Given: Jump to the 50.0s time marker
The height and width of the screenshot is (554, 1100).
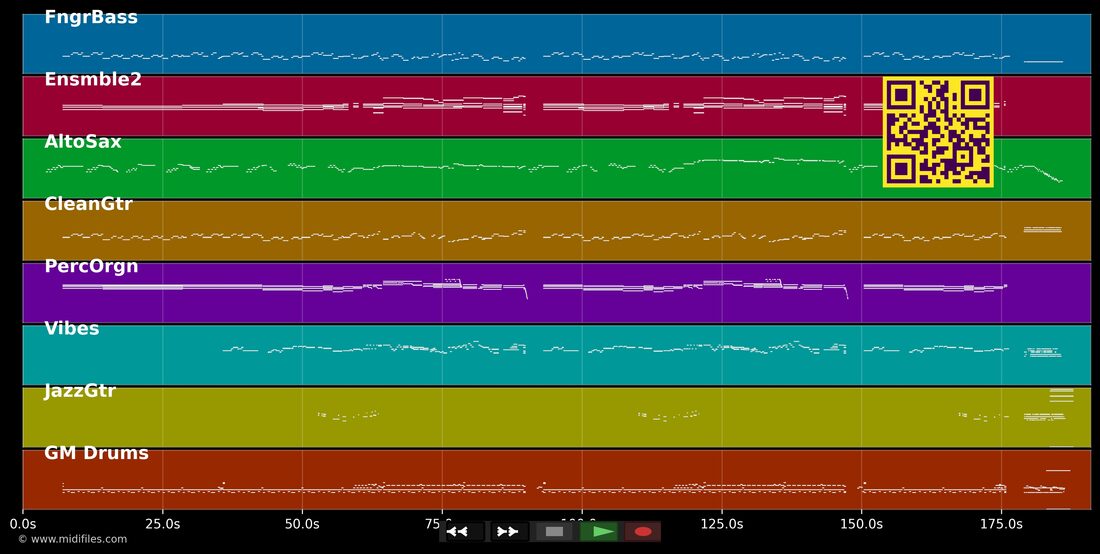Looking at the screenshot, I should [x=302, y=524].
